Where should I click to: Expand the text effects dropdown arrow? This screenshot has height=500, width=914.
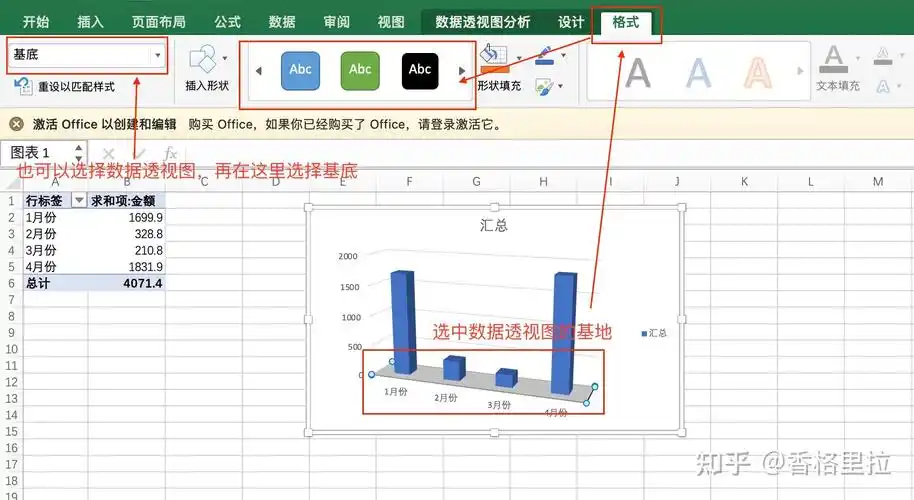pos(899,86)
